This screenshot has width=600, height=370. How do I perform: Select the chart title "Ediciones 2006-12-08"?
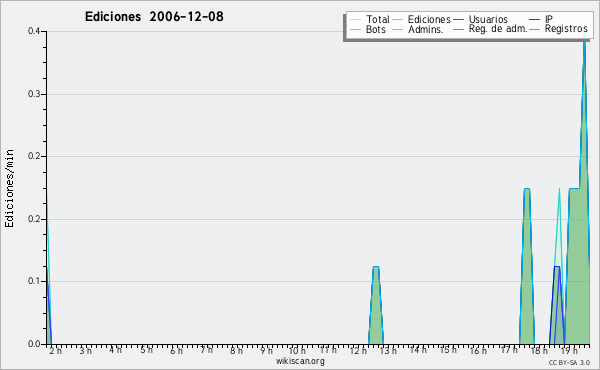pos(154,17)
